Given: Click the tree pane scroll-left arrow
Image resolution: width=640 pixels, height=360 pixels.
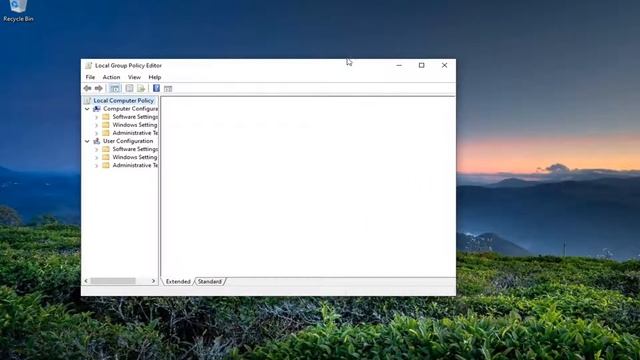Looking at the screenshot, I should click(86, 281).
